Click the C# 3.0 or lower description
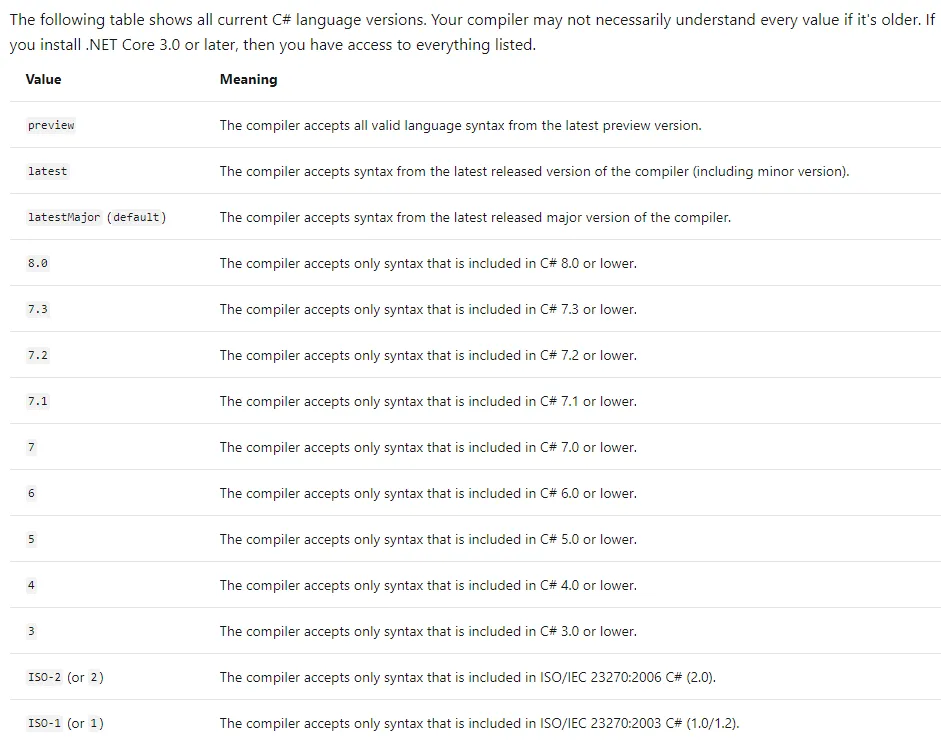Viewport: 941px width, 745px height. (428, 631)
